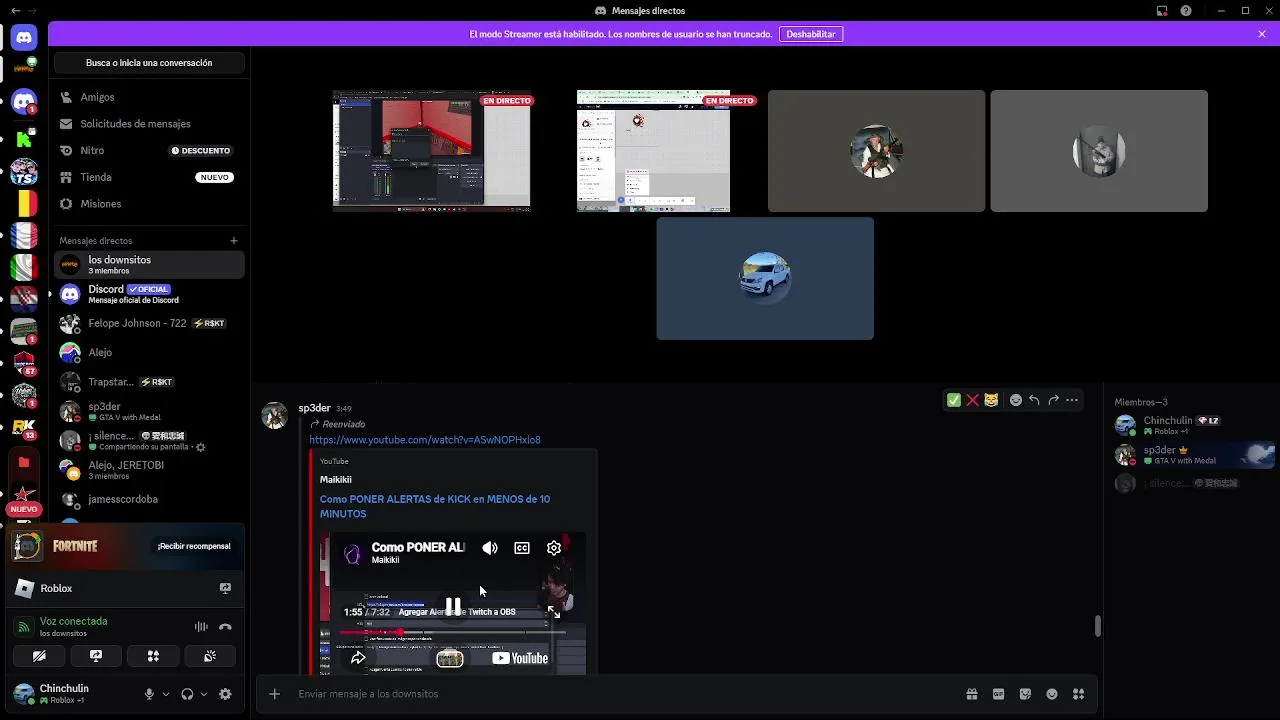The image size is (1280, 720).
Task: Open more message options ellipsis
Action: (x=1072, y=400)
